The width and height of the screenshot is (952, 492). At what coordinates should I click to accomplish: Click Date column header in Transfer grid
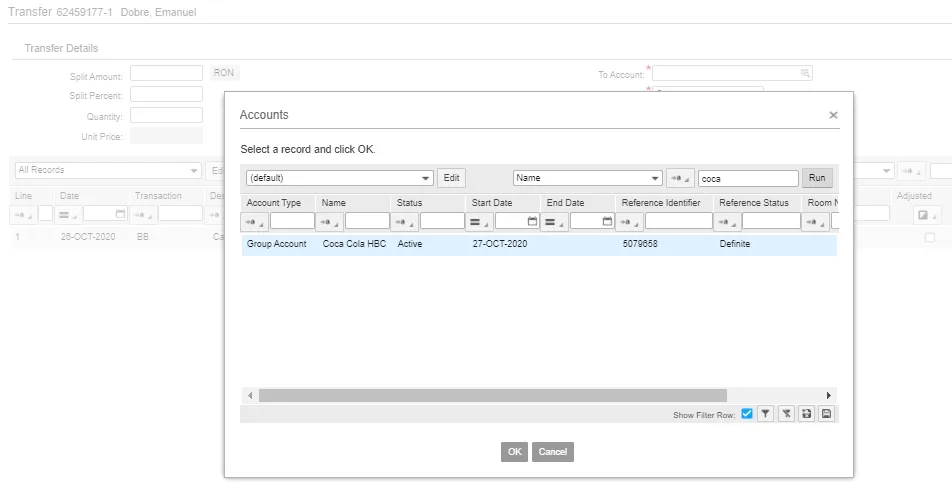[69, 196]
